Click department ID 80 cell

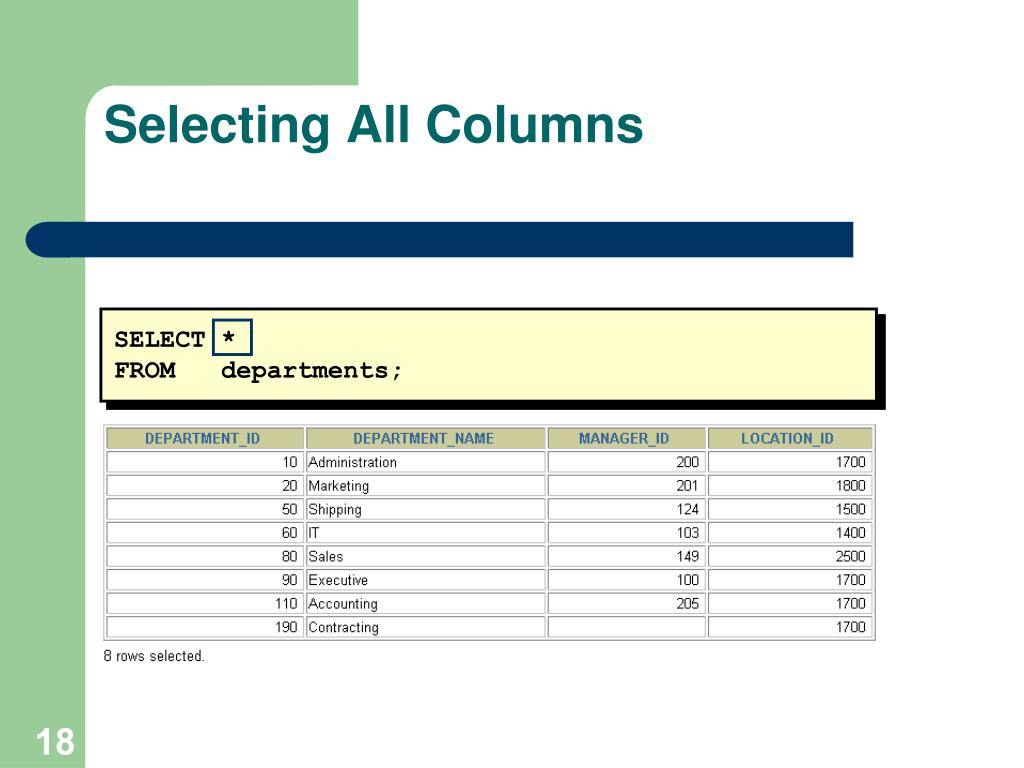tap(204, 556)
